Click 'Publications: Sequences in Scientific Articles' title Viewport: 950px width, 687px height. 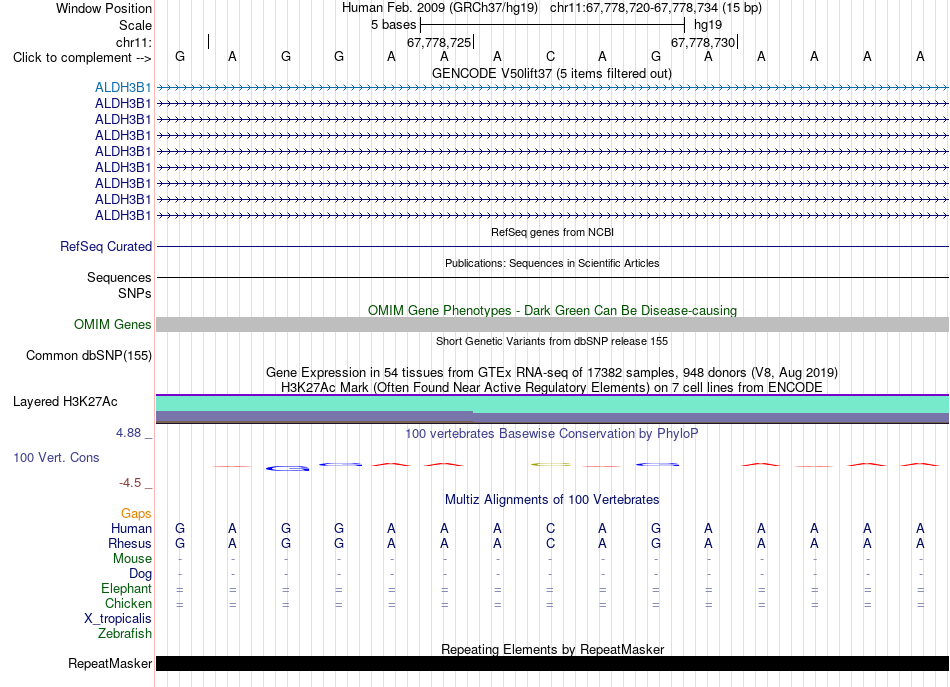point(552,263)
